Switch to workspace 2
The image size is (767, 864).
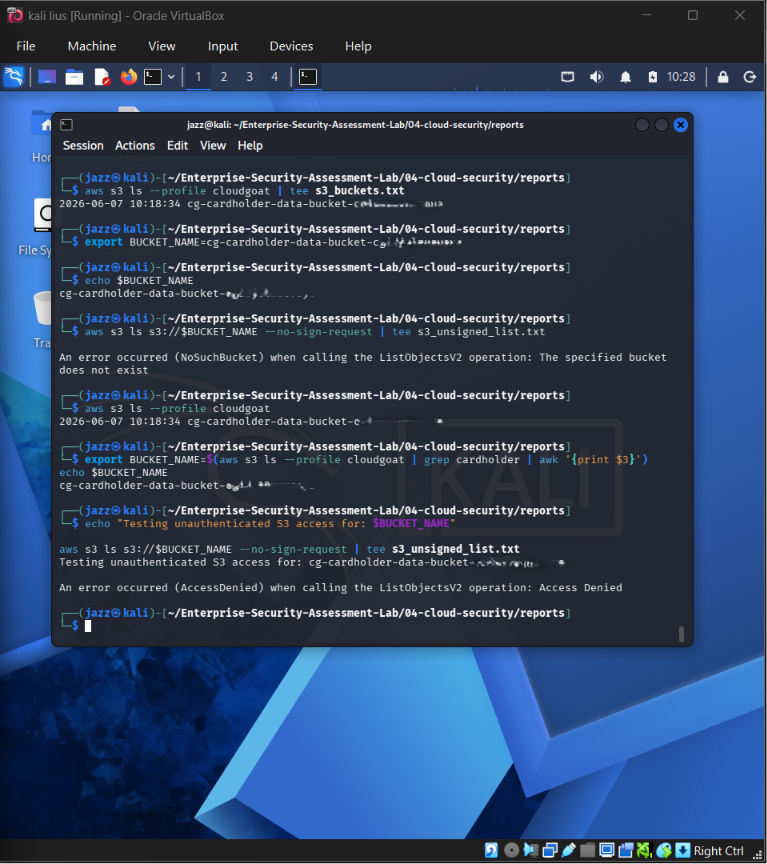tap(224, 77)
